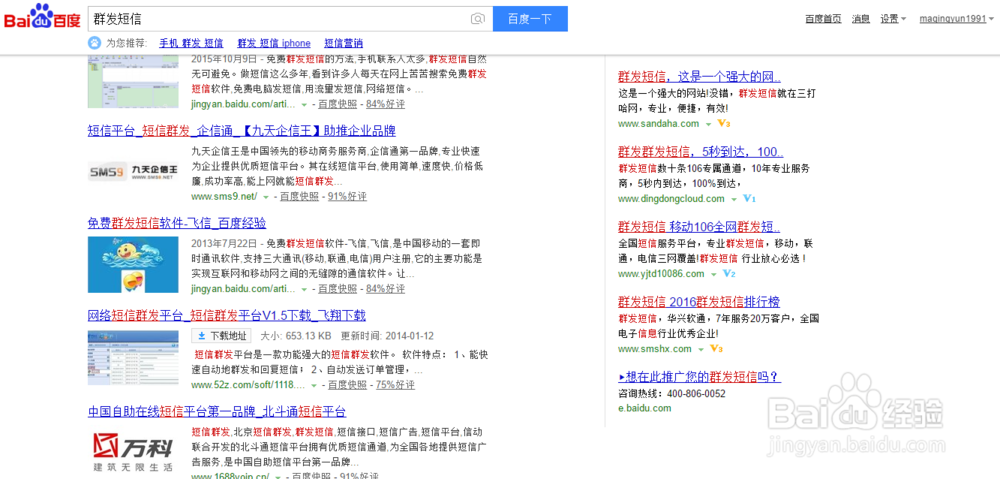Open the 飞信 cartoon mascot thumbnail
The width and height of the screenshot is (1000, 479).
coord(133,265)
